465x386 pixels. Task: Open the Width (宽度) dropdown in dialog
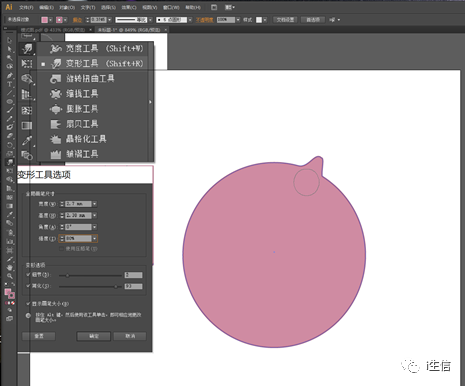point(95,204)
